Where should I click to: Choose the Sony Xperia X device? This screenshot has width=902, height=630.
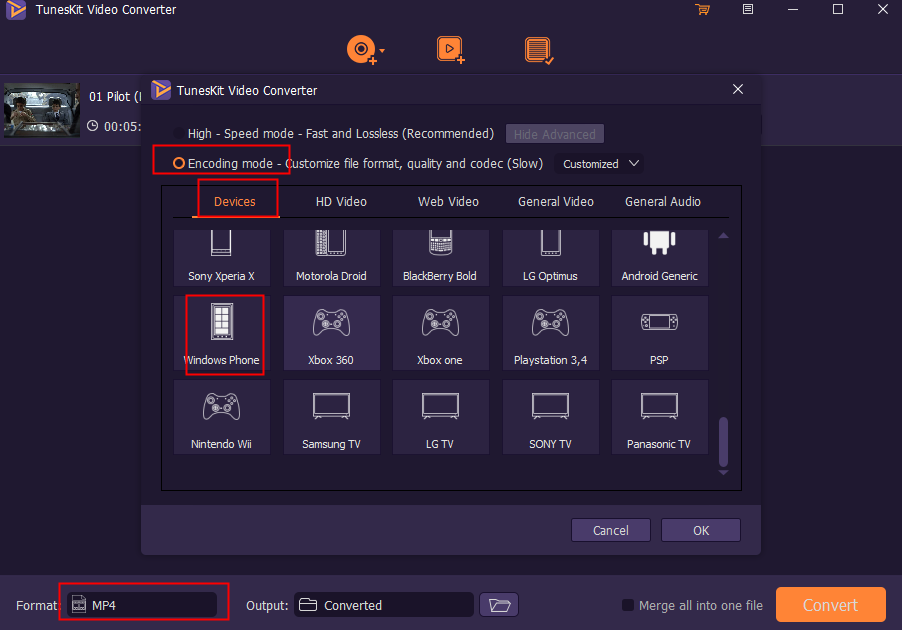tap(221, 258)
